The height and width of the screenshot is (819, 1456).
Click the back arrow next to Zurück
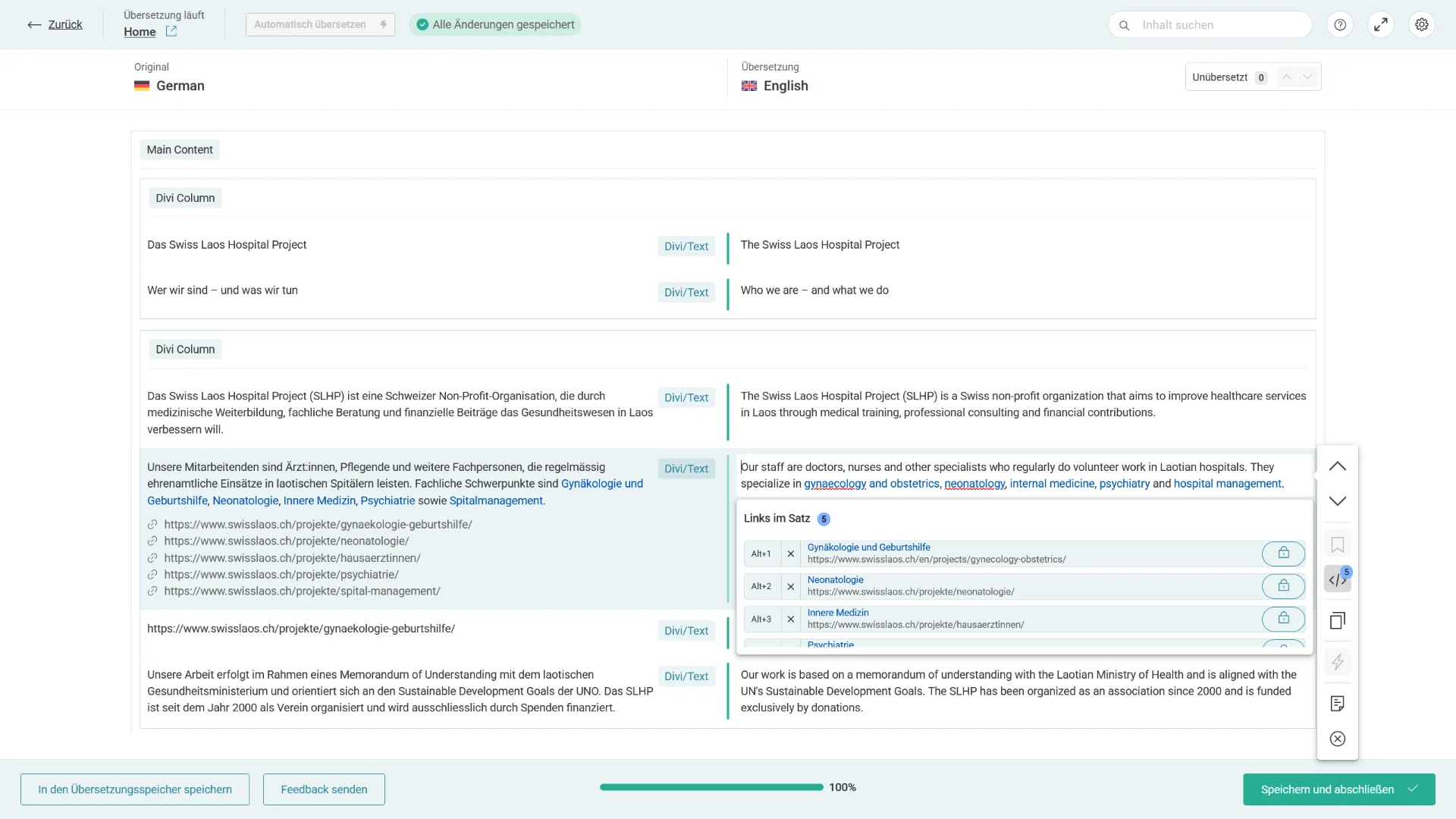pos(34,25)
